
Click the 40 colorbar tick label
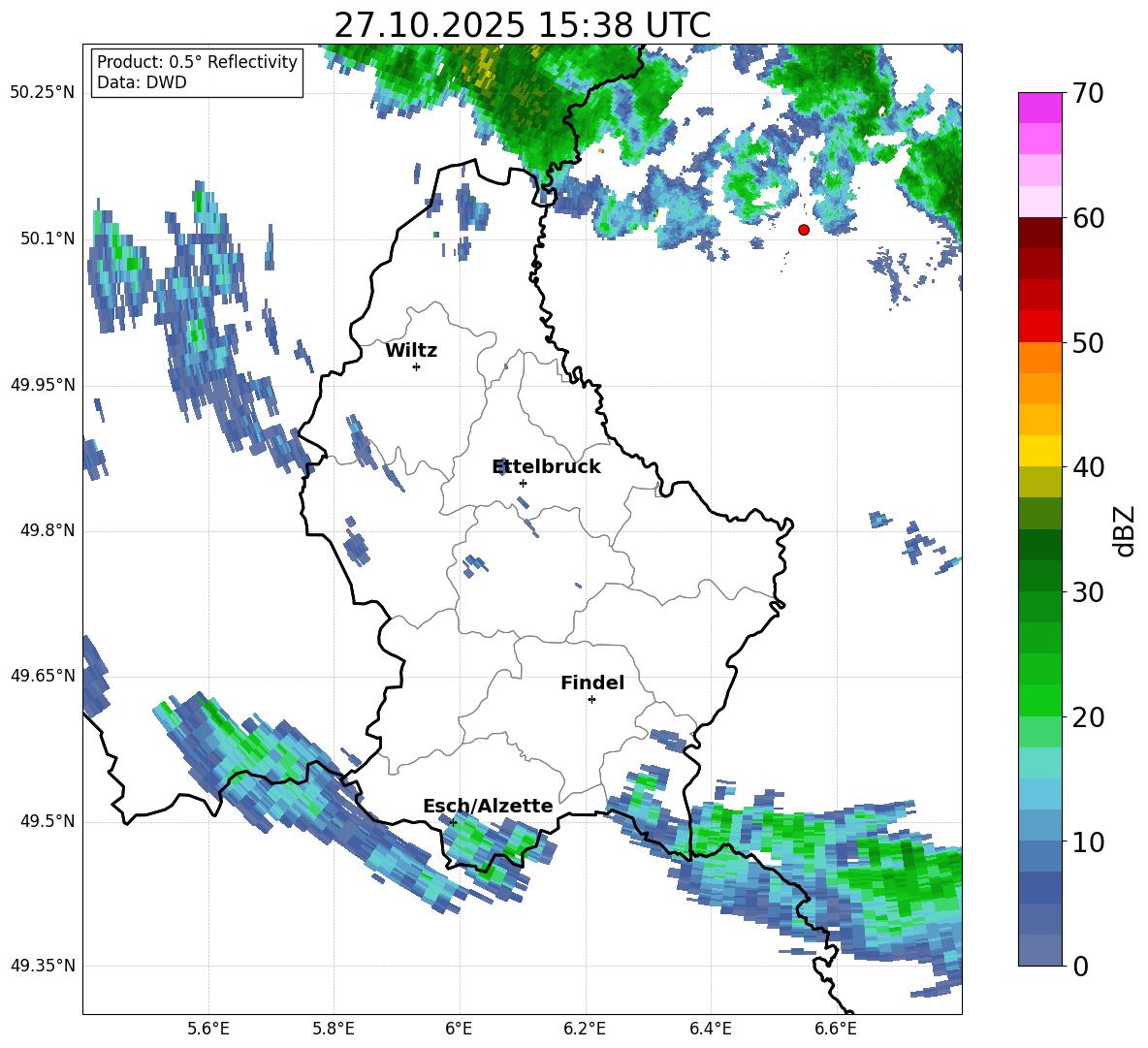(x=1088, y=467)
